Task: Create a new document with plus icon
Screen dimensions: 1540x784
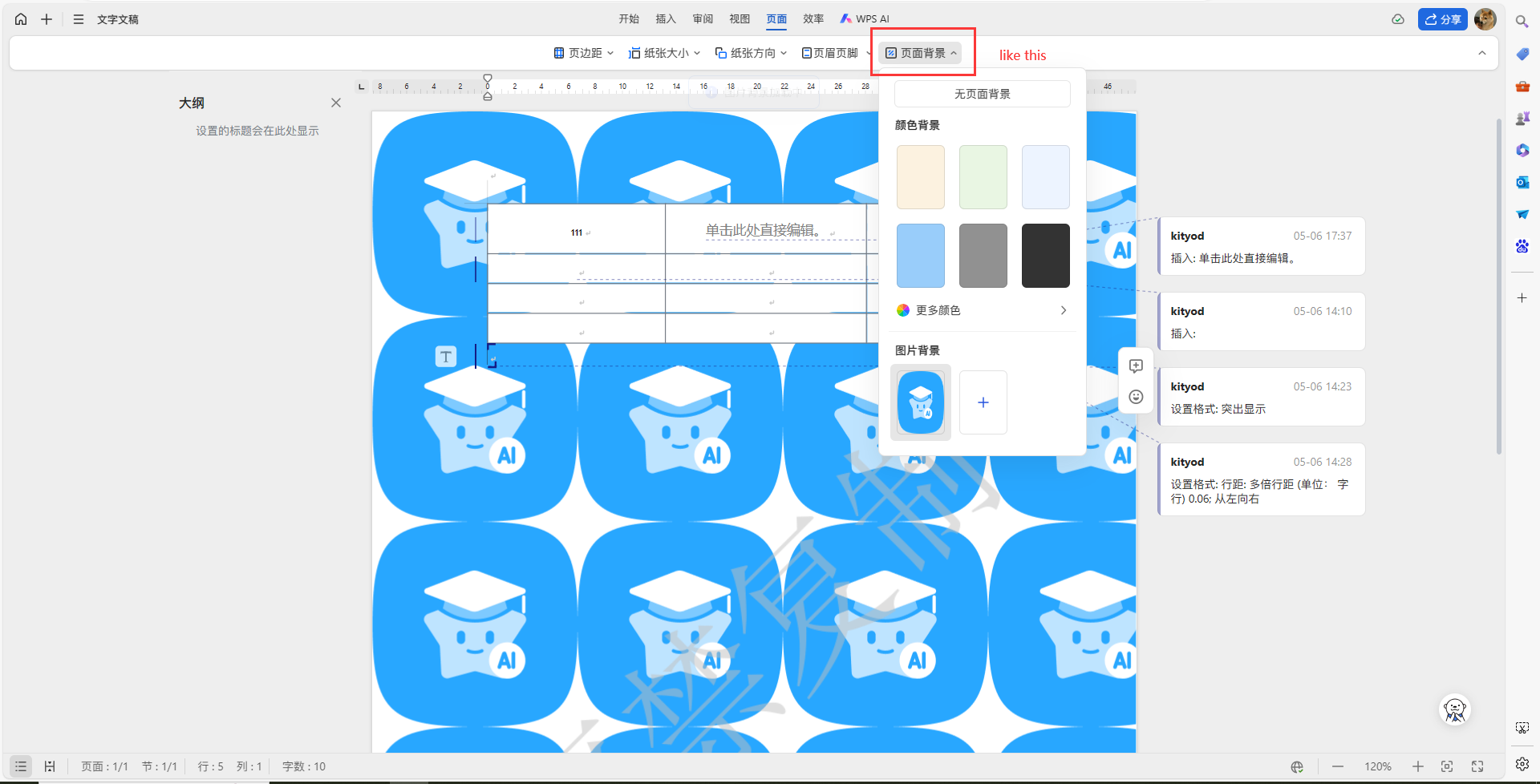Action: [47, 19]
